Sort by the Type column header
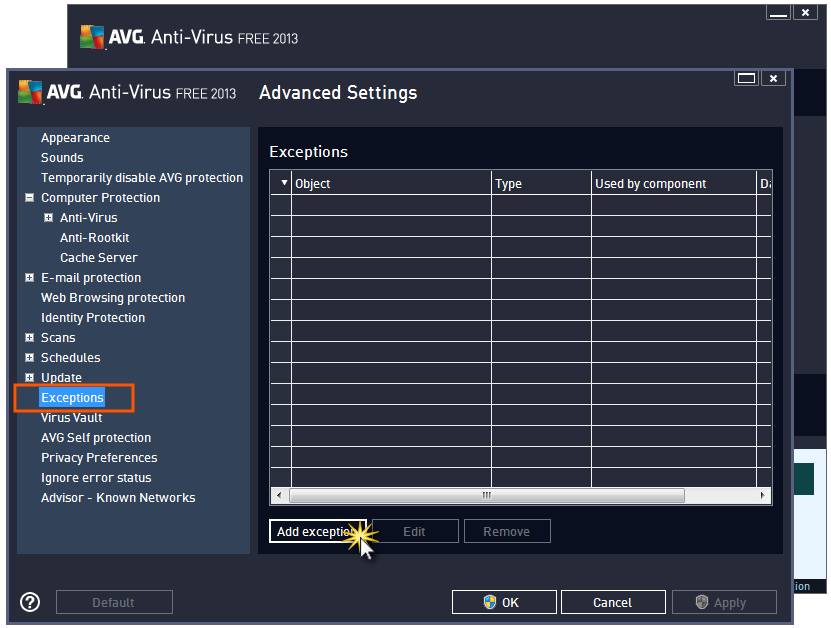This screenshot has width=831, height=628. click(541, 183)
